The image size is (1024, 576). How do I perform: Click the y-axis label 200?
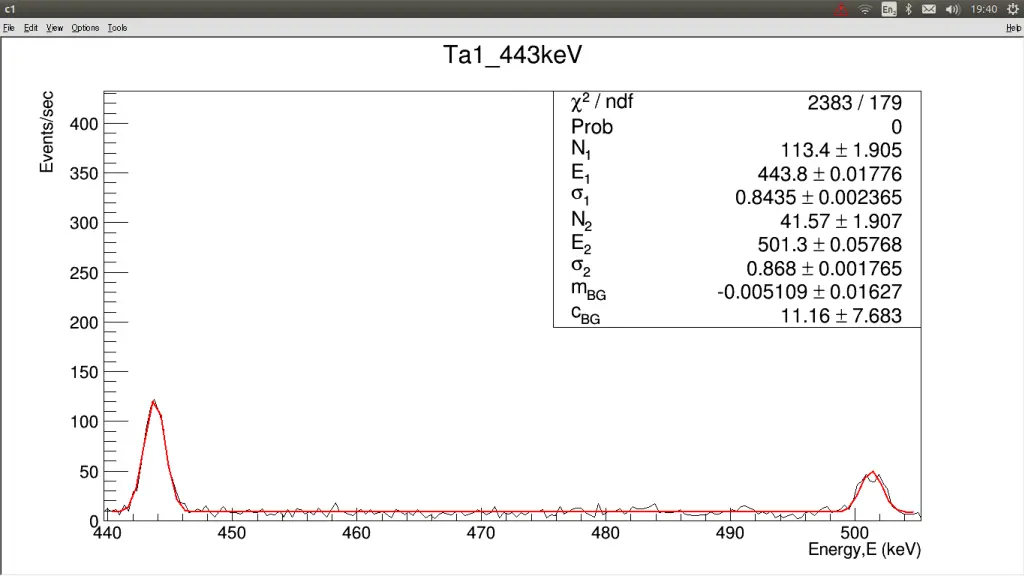click(84, 323)
